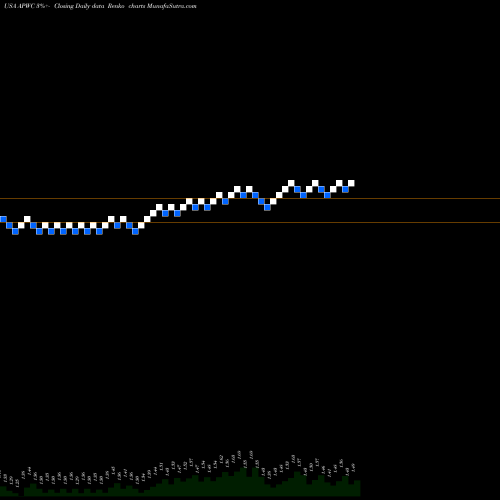
Task: Click the 'USA APWC 3%+-' chart title text
Action: [27, 6]
